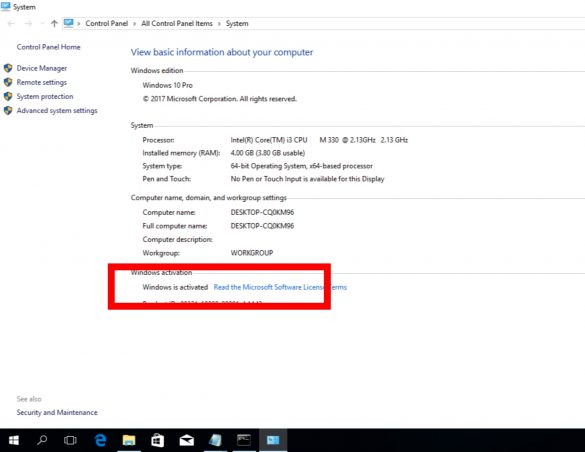This screenshot has width=585, height=452.
Task: Read the Microsoft Software License Terms
Action: click(280, 287)
